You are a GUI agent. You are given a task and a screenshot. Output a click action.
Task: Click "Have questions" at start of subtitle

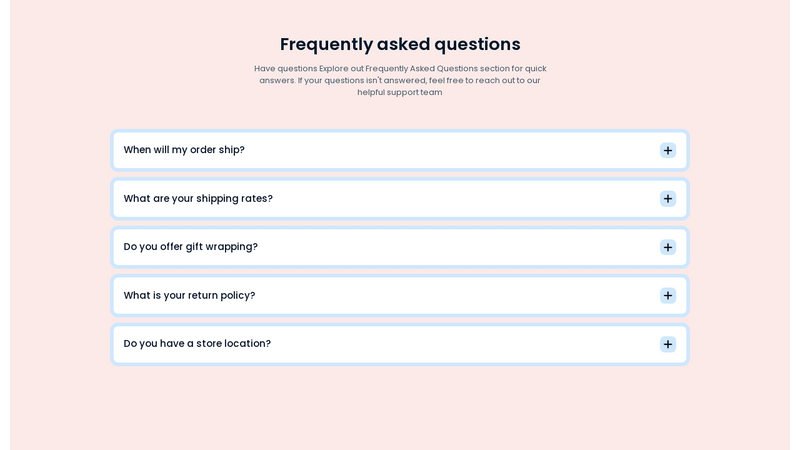coord(285,68)
